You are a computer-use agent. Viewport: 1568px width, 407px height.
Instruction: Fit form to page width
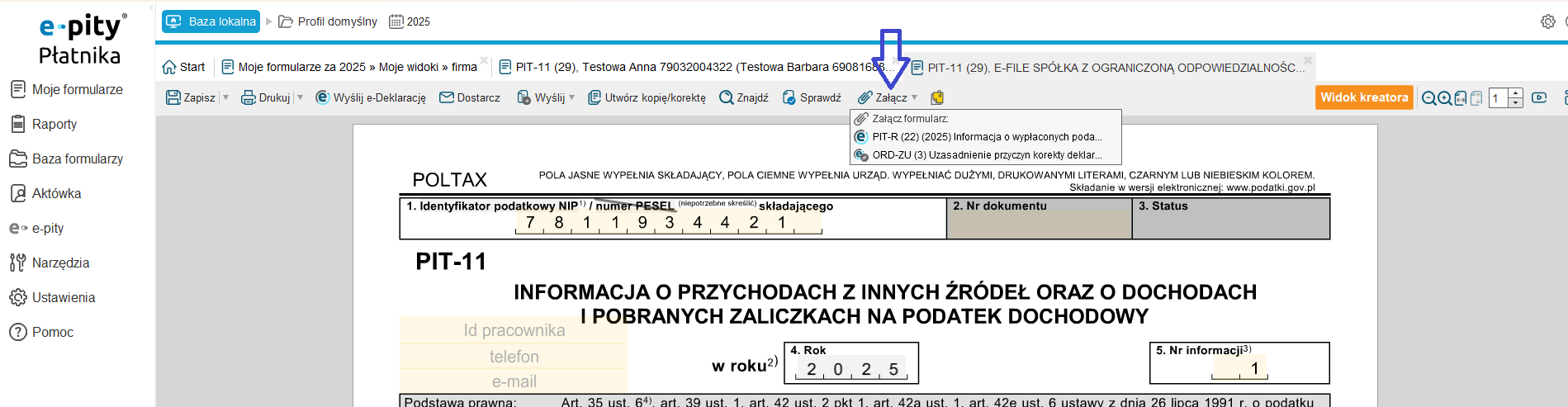pos(1461,98)
